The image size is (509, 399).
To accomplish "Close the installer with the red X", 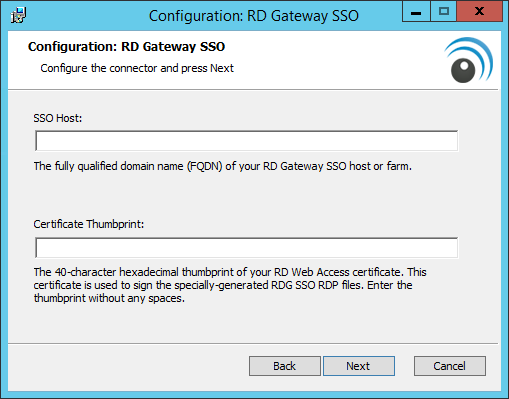I will [479, 12].
